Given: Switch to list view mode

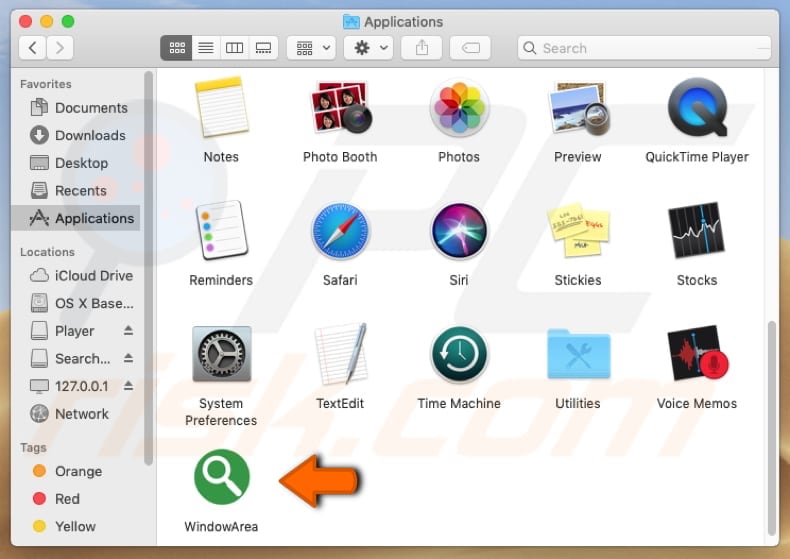Looking at the screenshot, I should tap(206, 48).
